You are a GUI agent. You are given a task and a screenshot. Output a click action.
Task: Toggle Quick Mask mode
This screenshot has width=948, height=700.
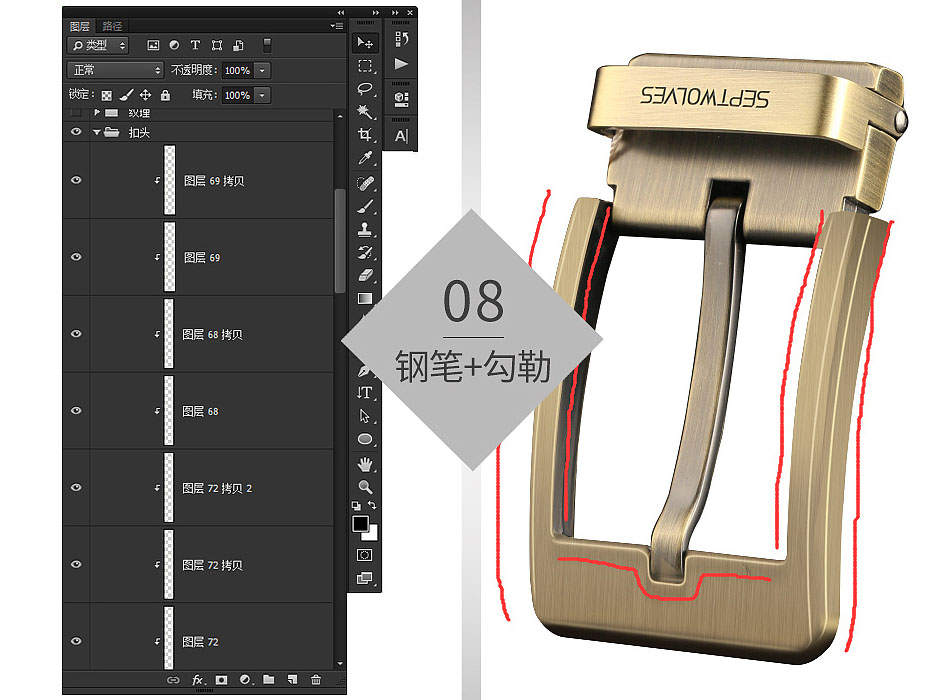click(x=365, y=555)
